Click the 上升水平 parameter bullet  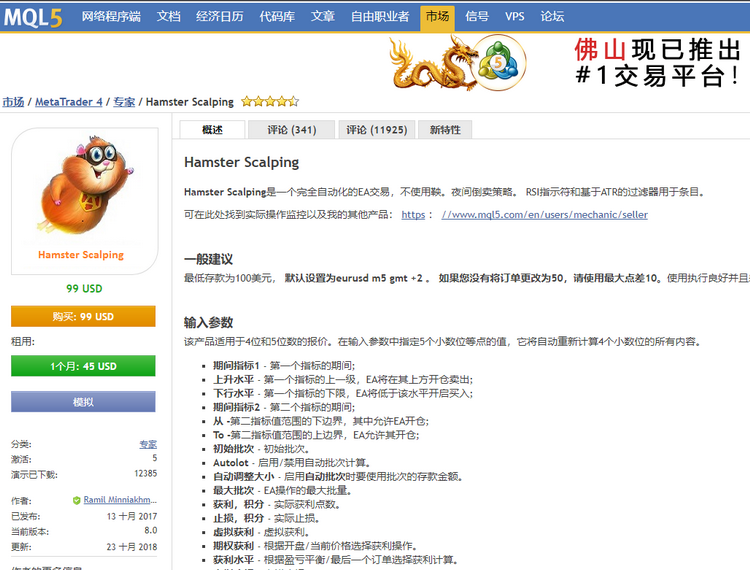[343, 380]
